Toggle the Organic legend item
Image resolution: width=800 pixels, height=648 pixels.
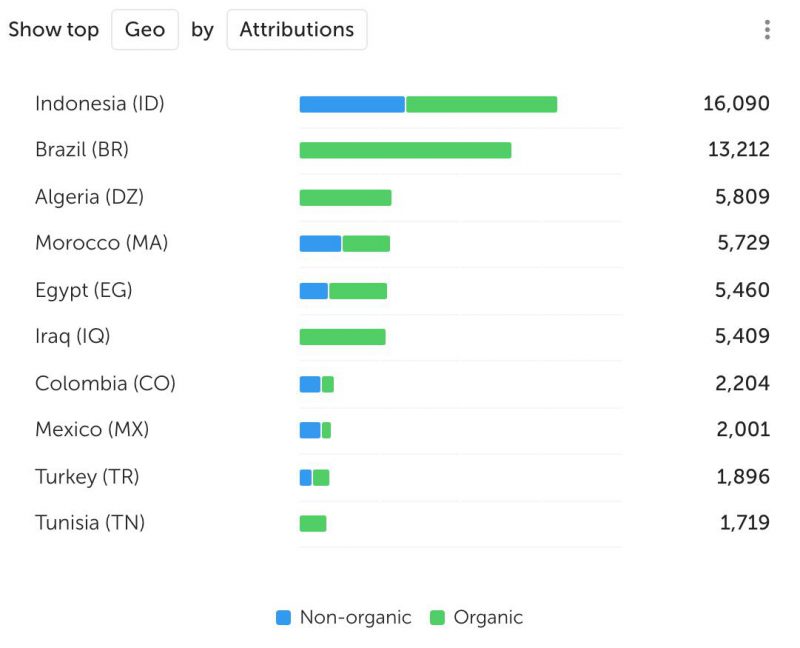point(477,617)
